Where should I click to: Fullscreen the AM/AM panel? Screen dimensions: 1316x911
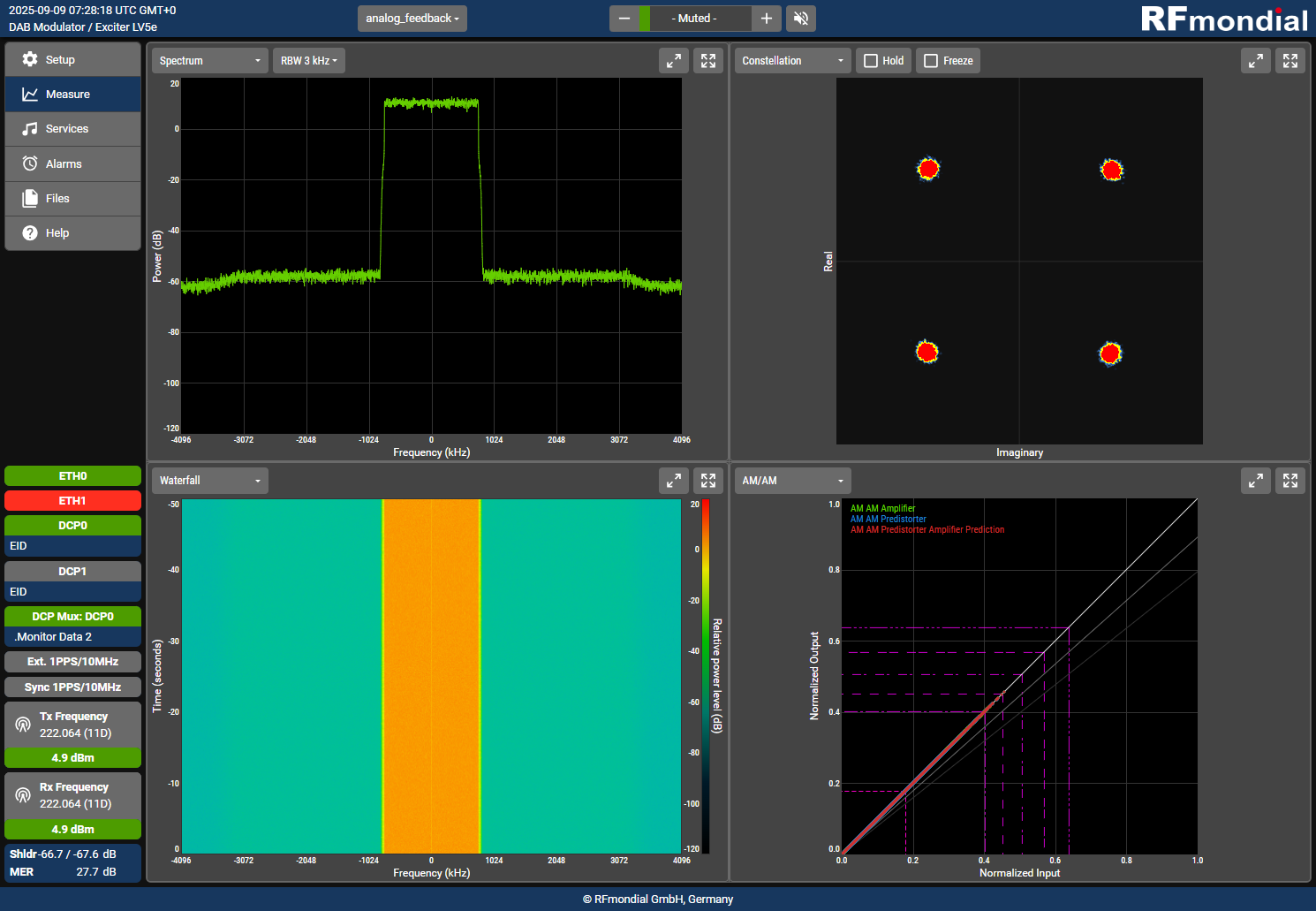(x=1290, y=480)
